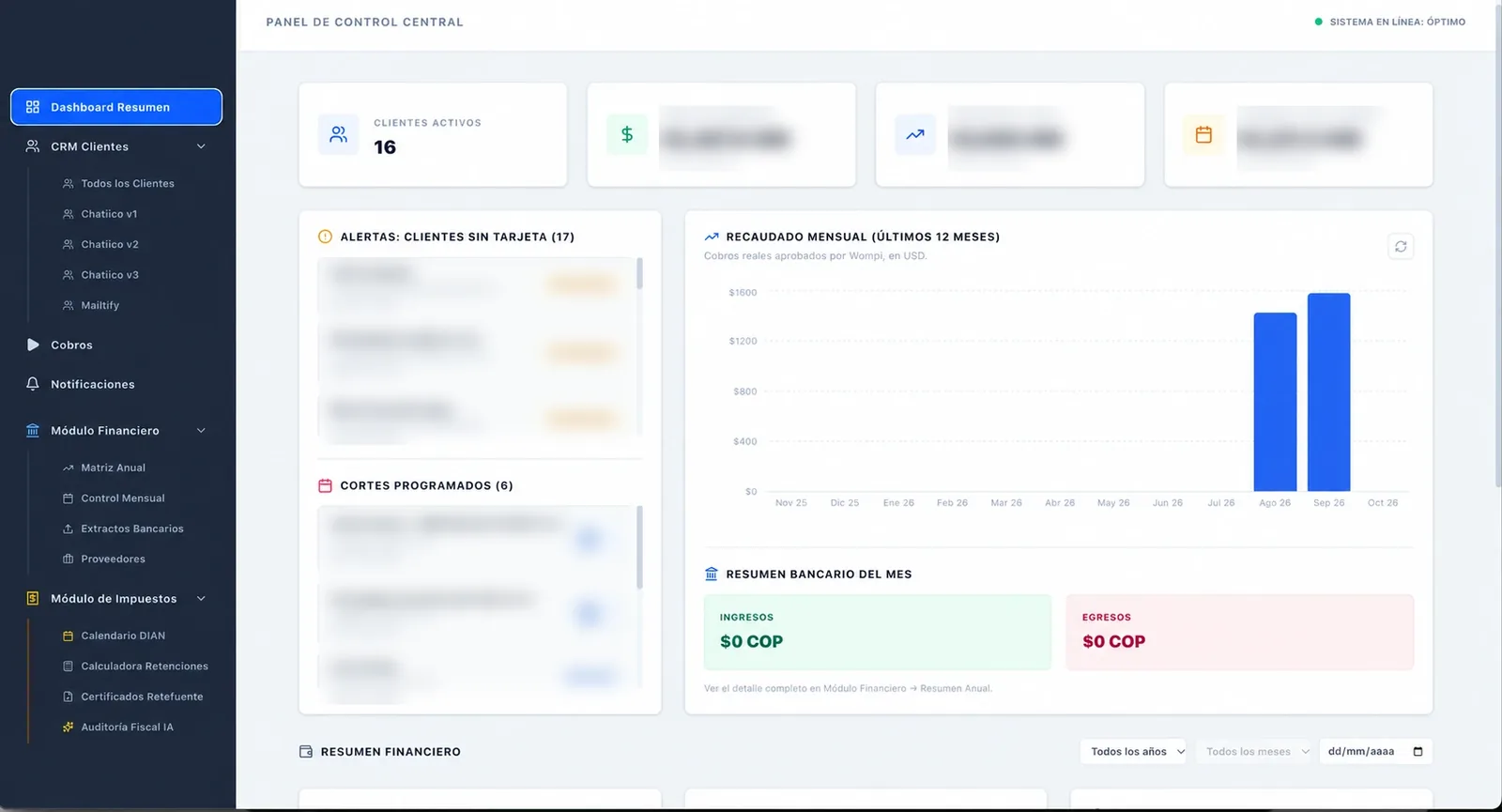
Task: Open Calendario DIAN
Action: tap(123, 636)
